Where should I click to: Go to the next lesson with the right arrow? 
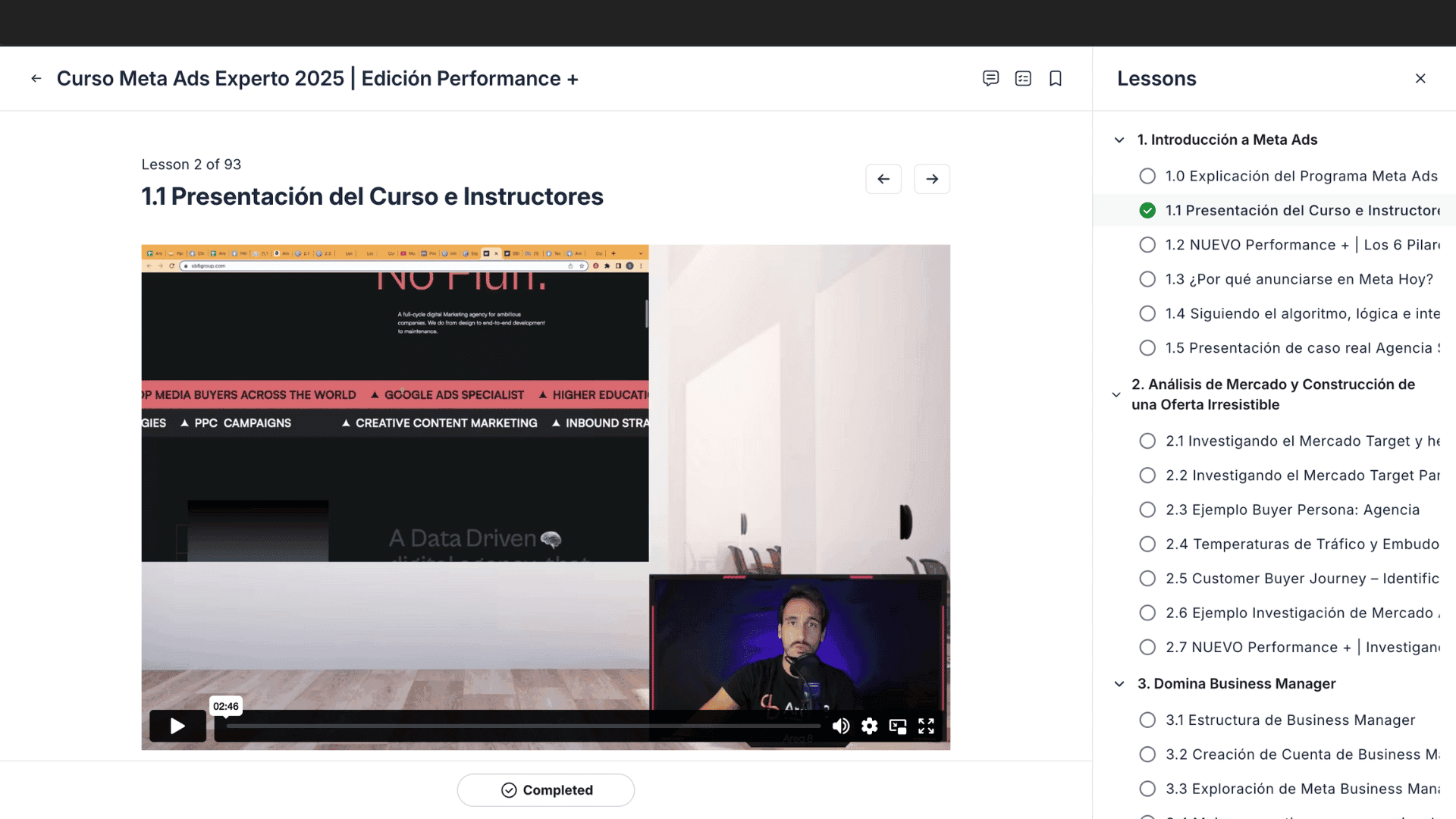point(932,179)
